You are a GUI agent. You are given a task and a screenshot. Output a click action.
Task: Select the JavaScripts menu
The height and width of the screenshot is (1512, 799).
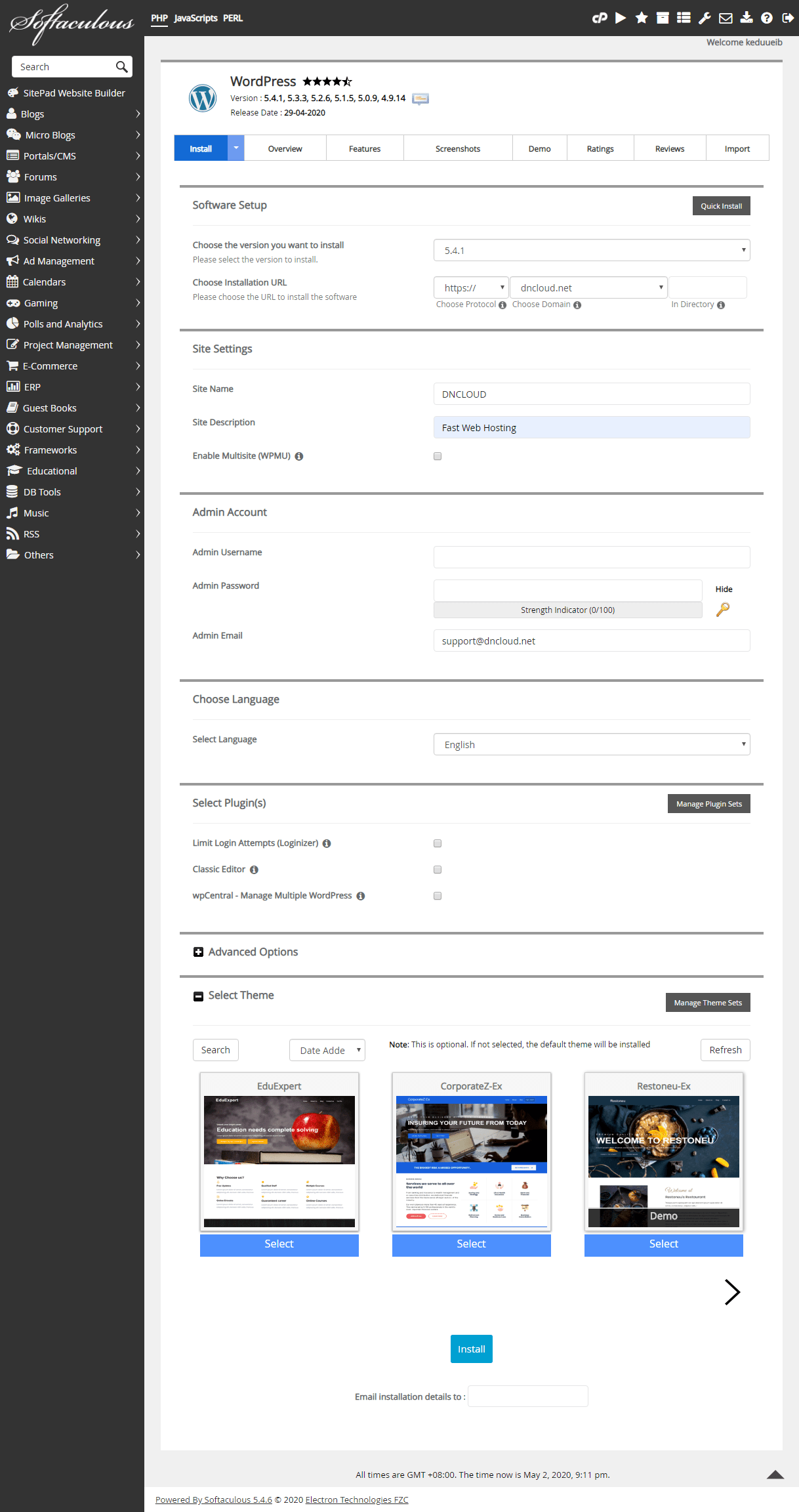[x=195, y=18]
